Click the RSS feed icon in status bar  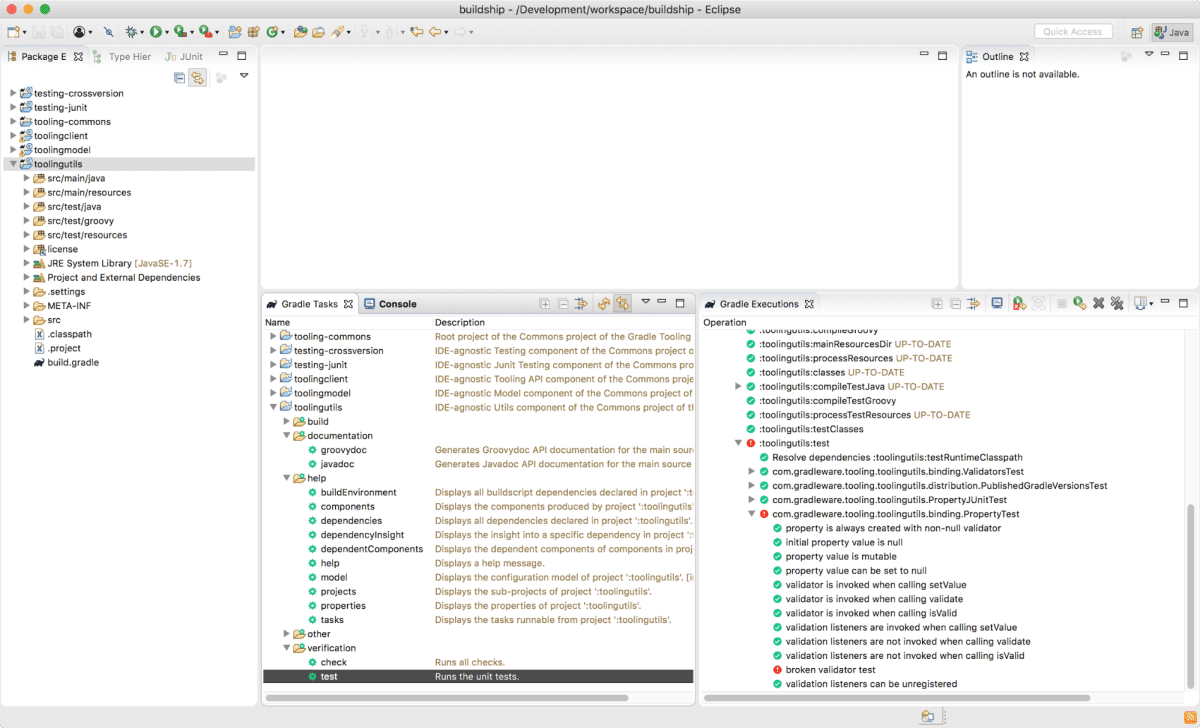1190,716
